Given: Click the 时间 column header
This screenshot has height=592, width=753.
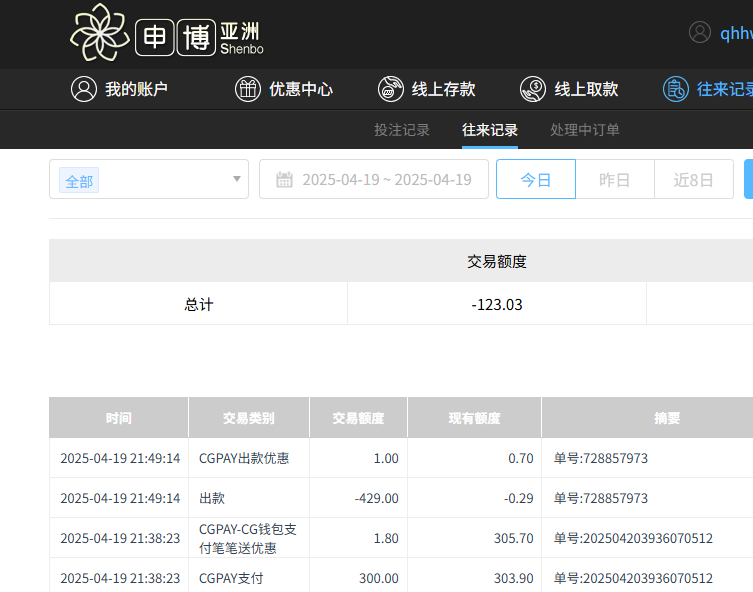Looking at the screenshot, I should tap(119, 418).
